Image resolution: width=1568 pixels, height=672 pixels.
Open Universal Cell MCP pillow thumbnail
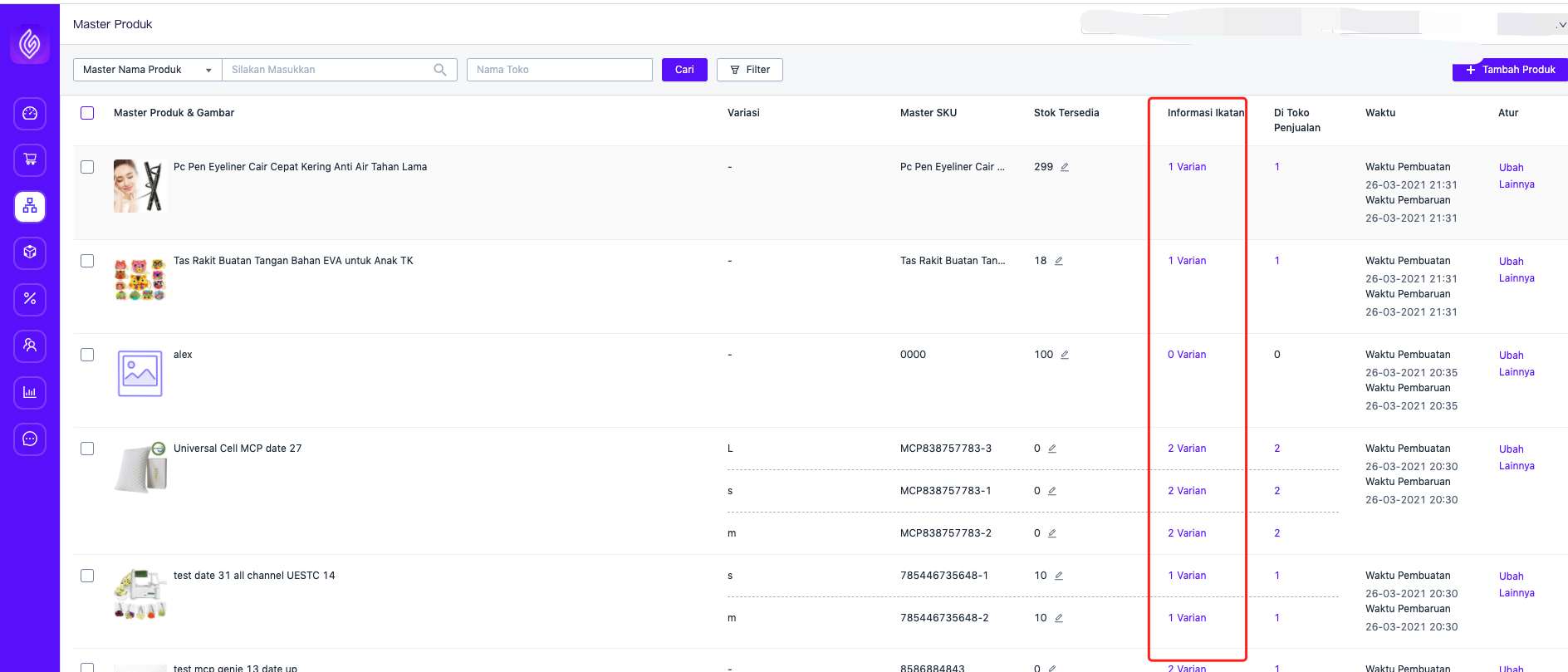coord(140,468)
